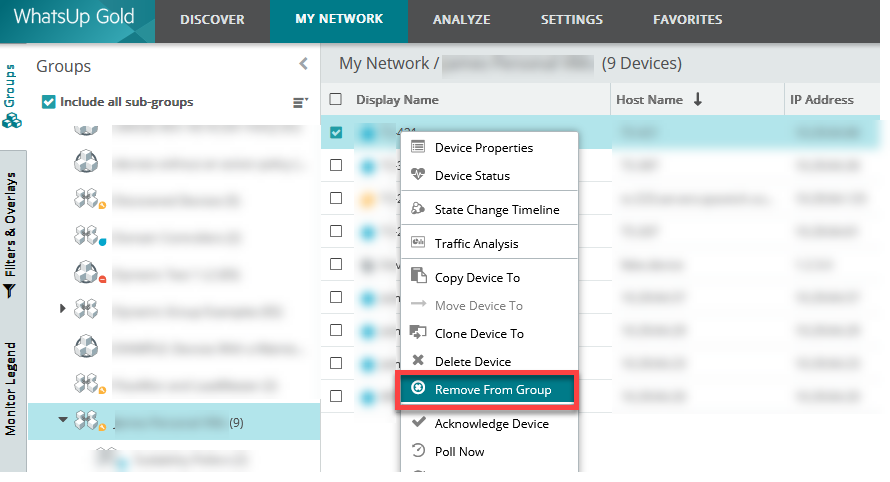
Task: Expand the collapsed group tree arrow
Action: point(62,308)
